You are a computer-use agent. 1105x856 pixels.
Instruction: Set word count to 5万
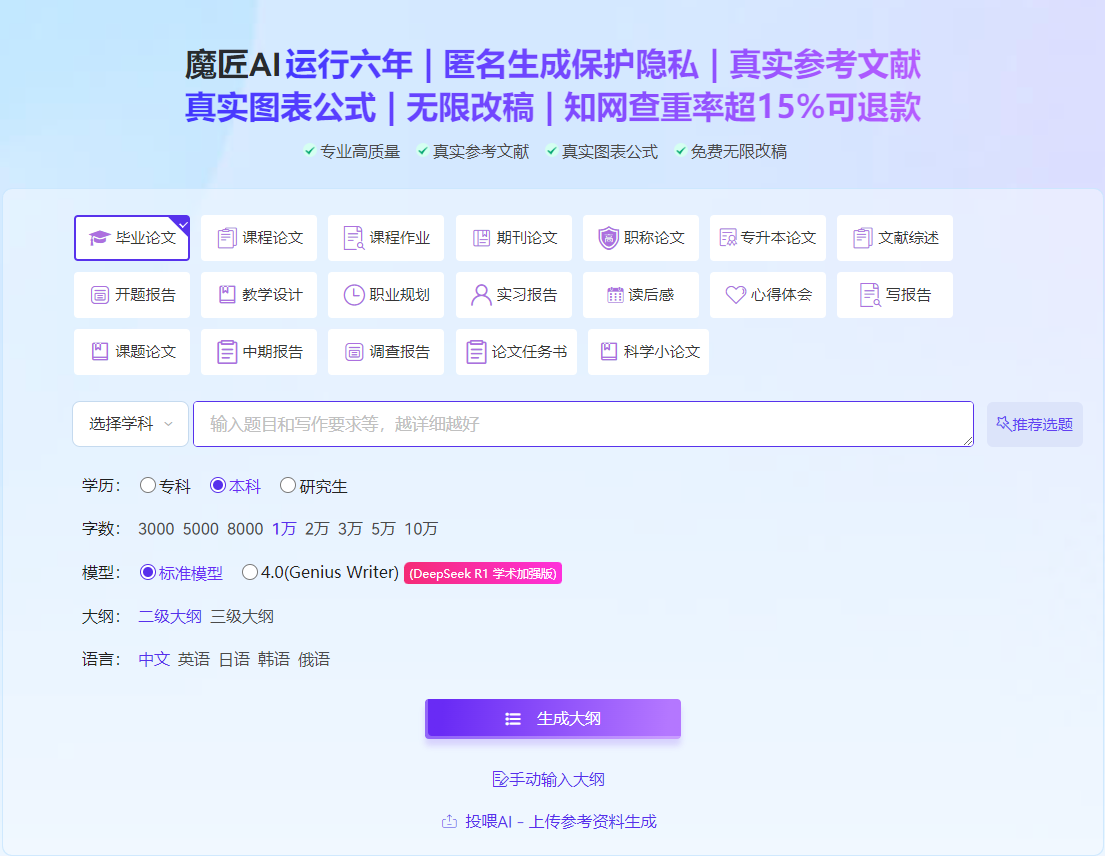coord(383,529)
